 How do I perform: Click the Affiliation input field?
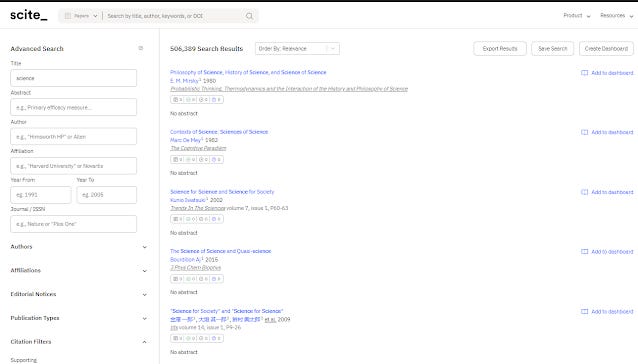coord(74,166)
